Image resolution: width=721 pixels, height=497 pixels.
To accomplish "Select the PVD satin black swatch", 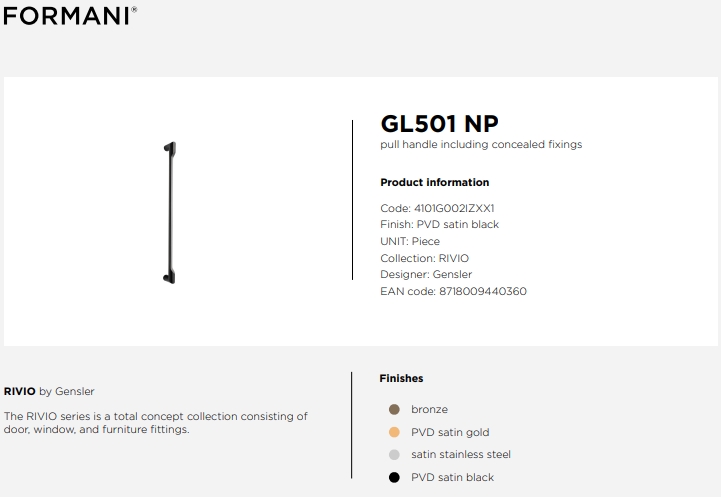I will click(394, 477).
